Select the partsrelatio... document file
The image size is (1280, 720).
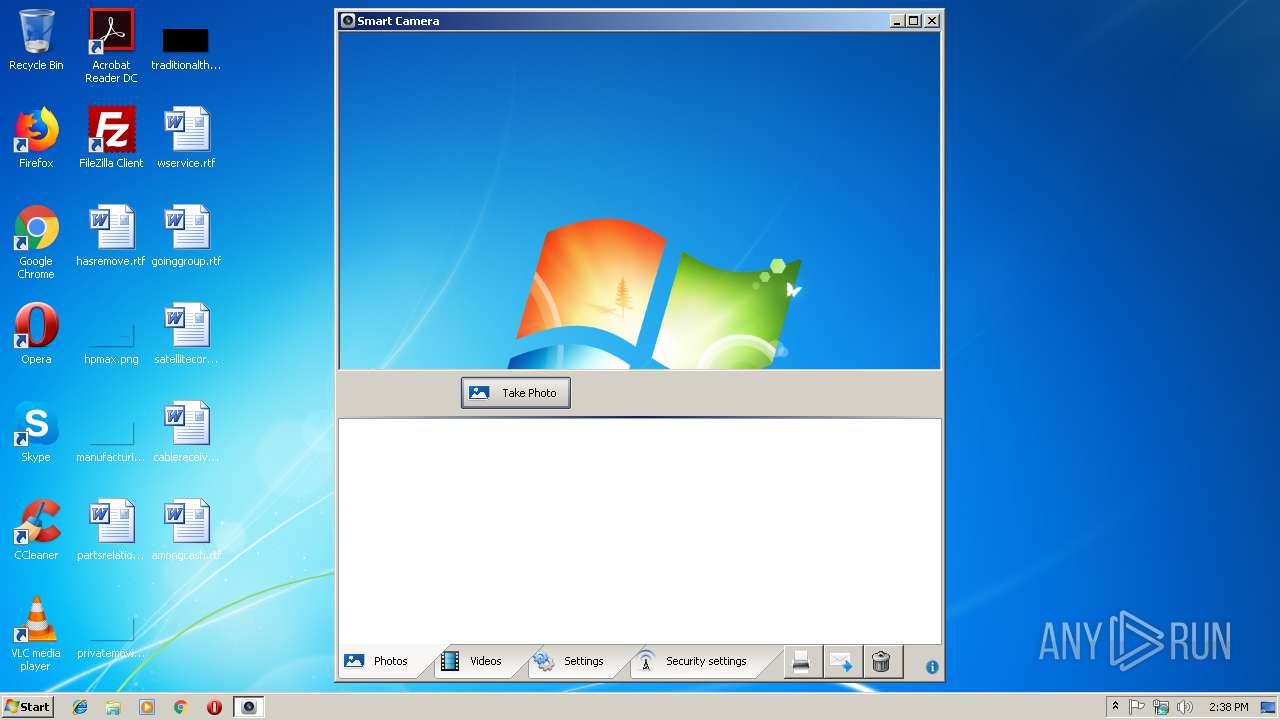[x=111, y=530]
